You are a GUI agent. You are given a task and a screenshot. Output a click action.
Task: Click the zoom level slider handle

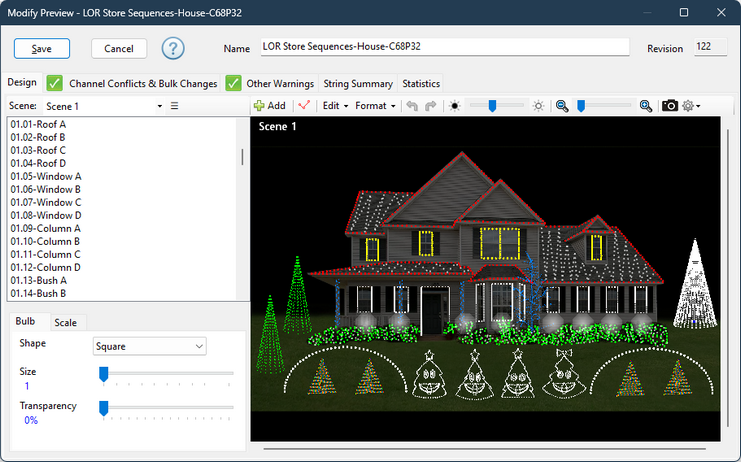(581, 106)
